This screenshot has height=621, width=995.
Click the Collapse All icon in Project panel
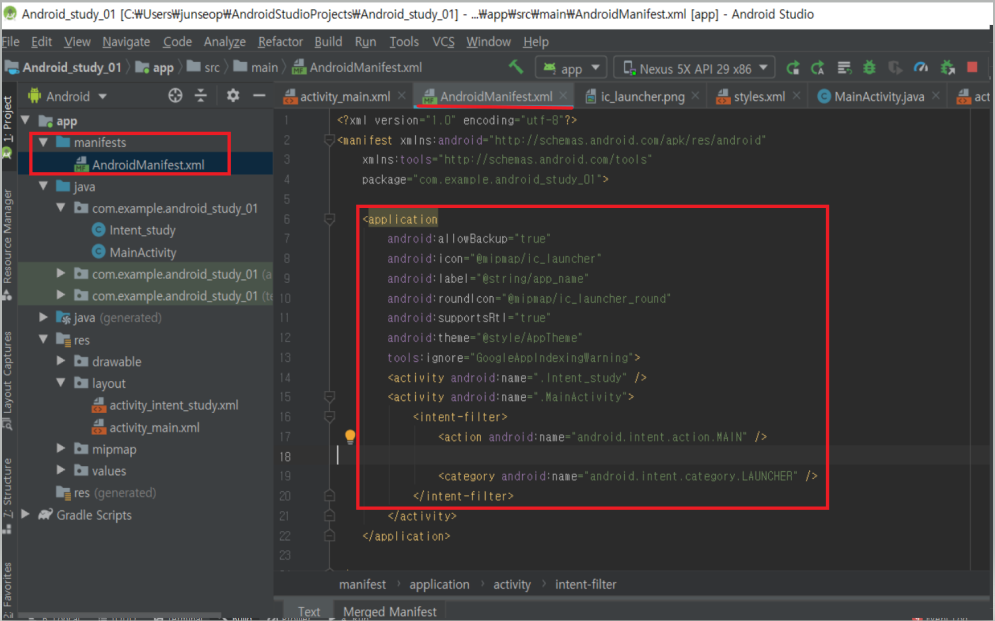click(201, 96)
